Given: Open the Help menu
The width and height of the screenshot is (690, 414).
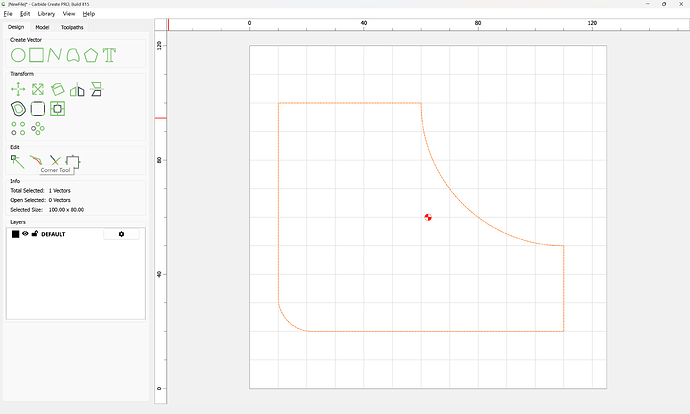Looking at the screenshot, I should click(89, 14).
